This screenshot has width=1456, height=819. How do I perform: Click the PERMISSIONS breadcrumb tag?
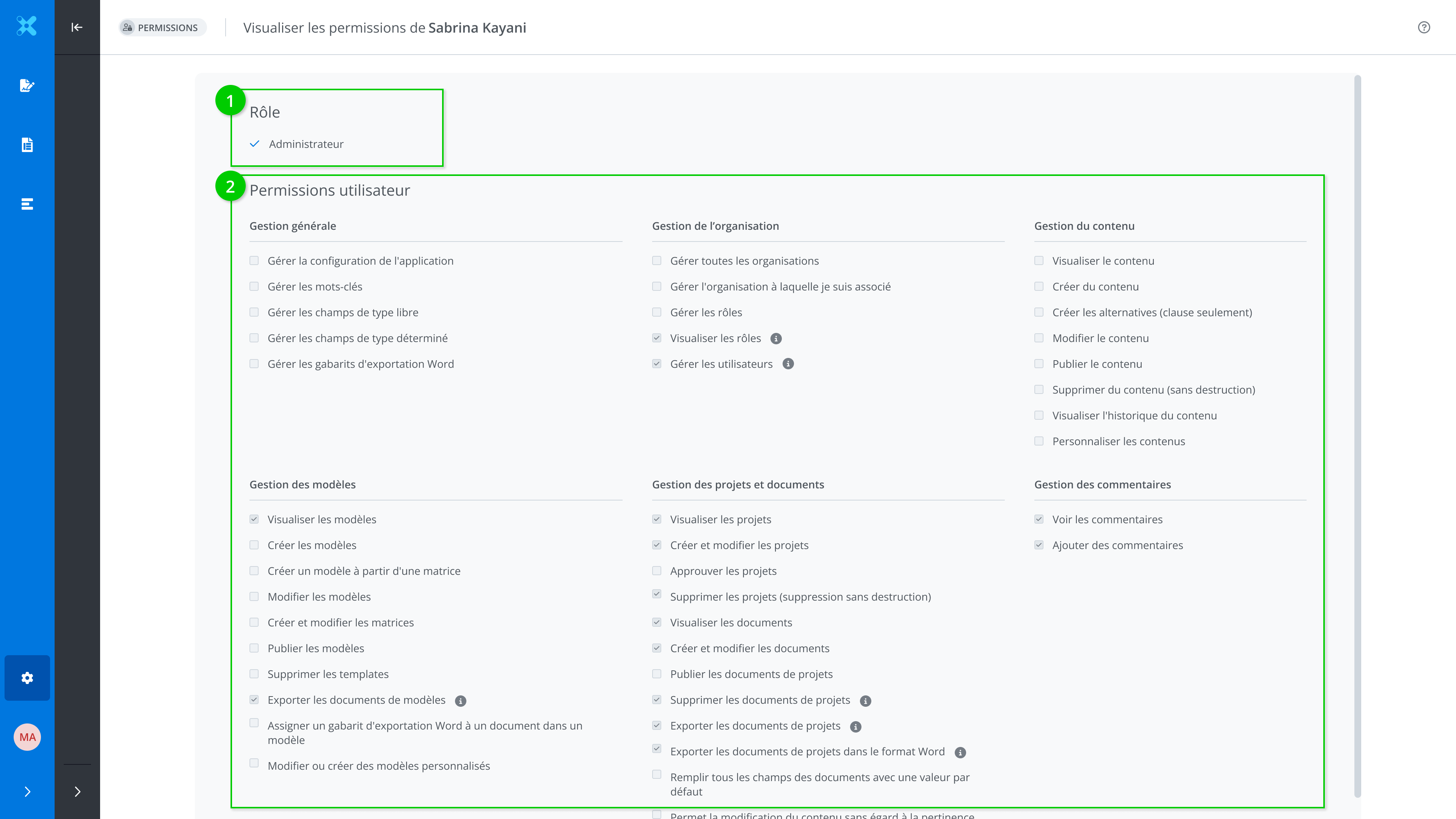[x=162, y=28]
